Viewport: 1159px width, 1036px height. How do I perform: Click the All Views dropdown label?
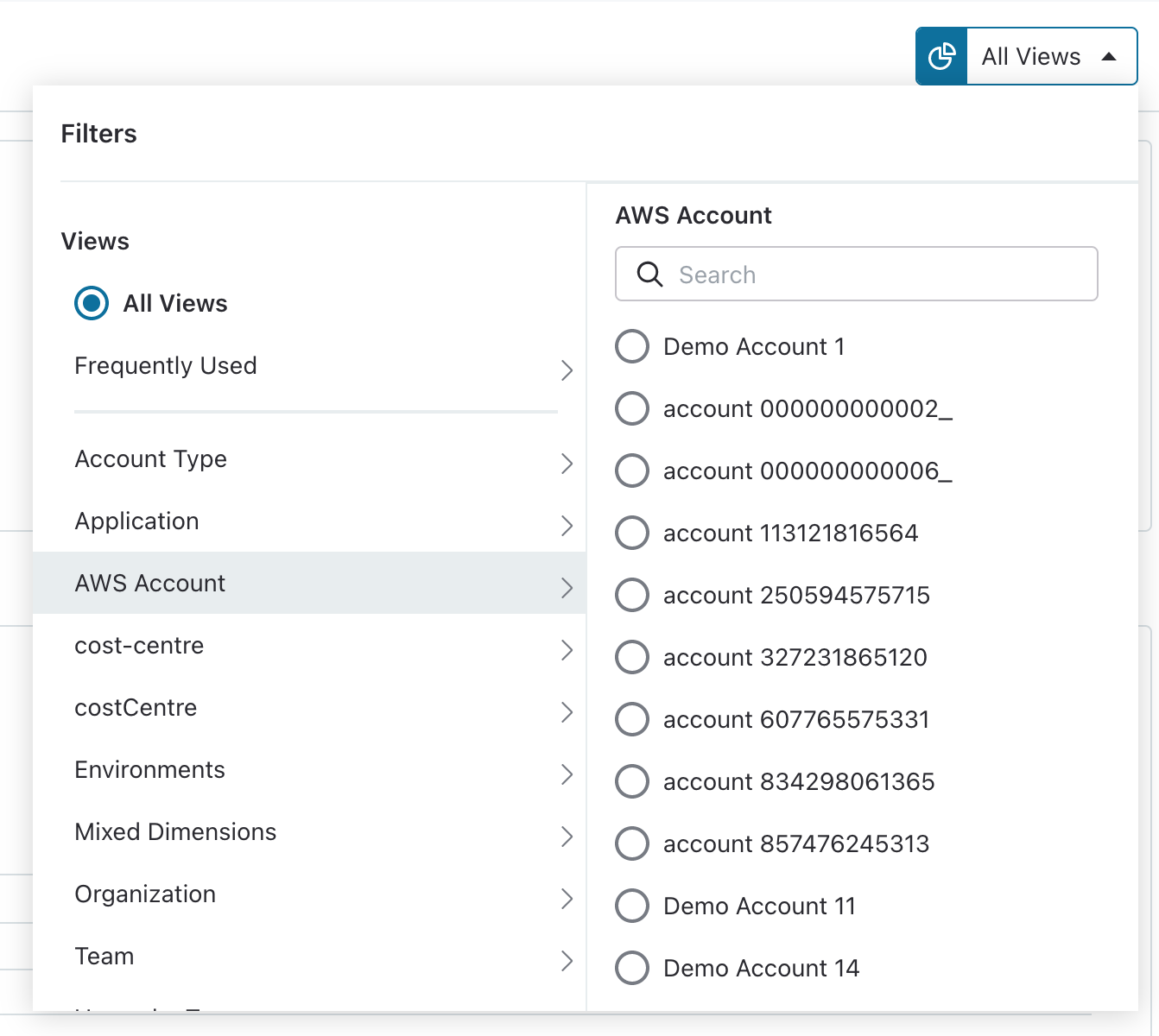(x=1031, y=57)
